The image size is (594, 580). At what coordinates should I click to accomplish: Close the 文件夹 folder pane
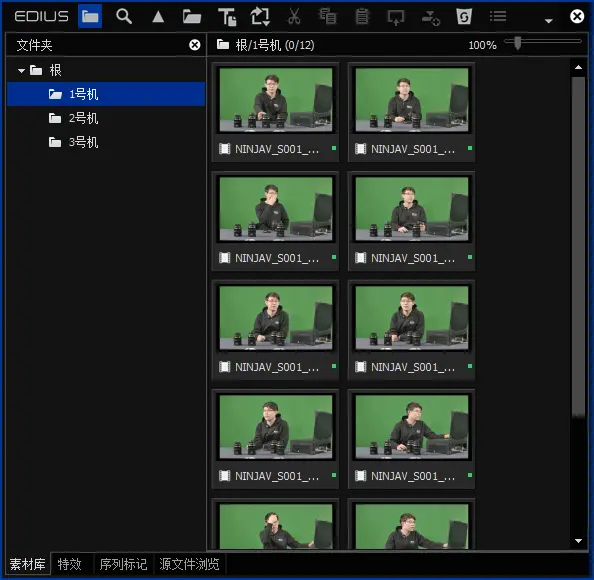(x=194, y=45)
